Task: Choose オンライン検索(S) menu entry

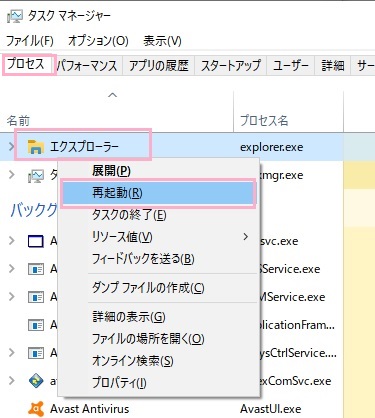Action: pos(158,361)
